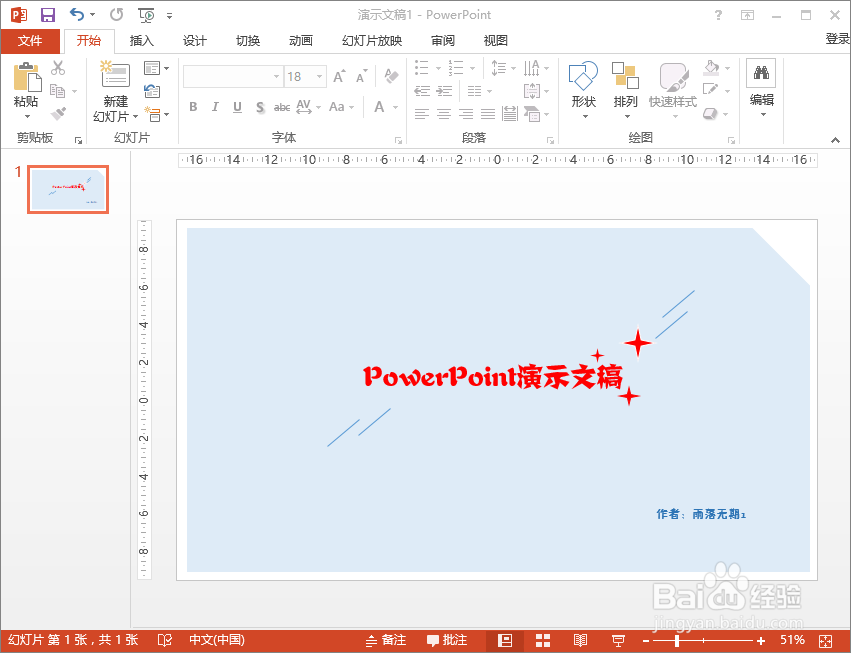This screenshot has height=653, width=851.
Task: Copy selection icon
Action: (x=58, y=91)
